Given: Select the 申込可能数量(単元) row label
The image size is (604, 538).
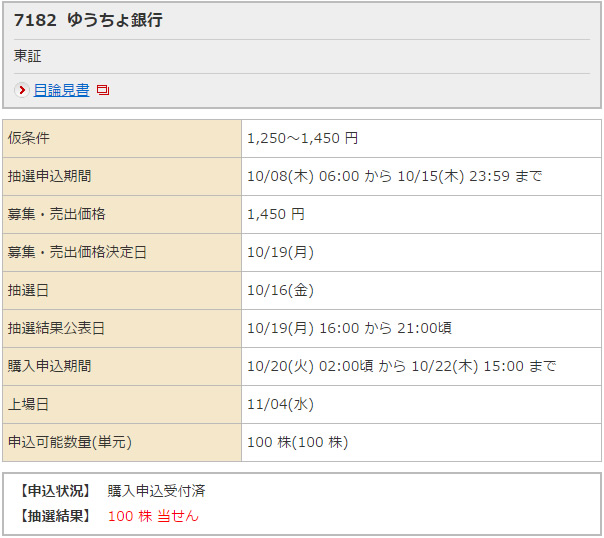Looking at the screenshot, I should (x=70, y=442).
